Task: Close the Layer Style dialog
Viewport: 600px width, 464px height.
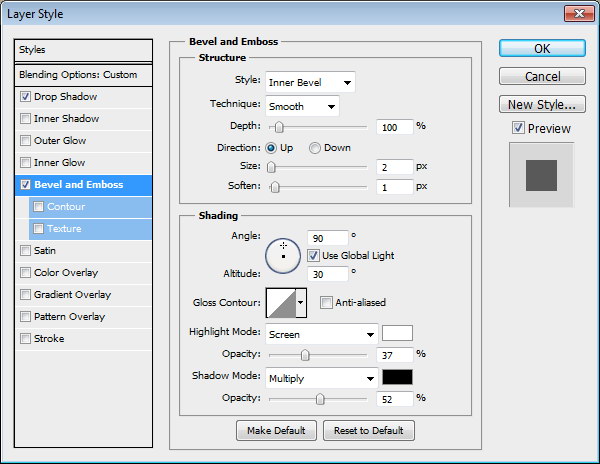Action: pos(575,14)
